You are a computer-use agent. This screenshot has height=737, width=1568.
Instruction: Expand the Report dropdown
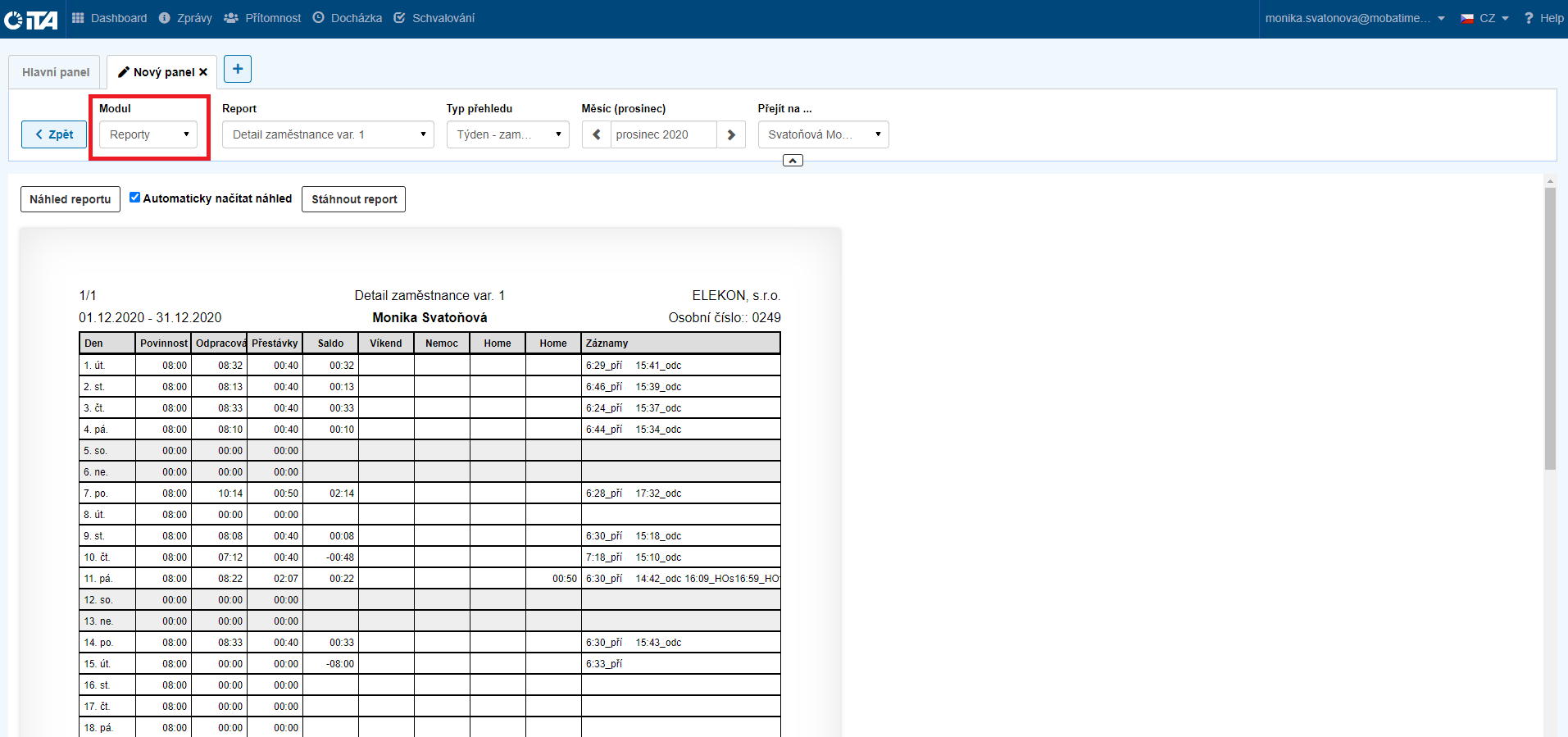328,134
